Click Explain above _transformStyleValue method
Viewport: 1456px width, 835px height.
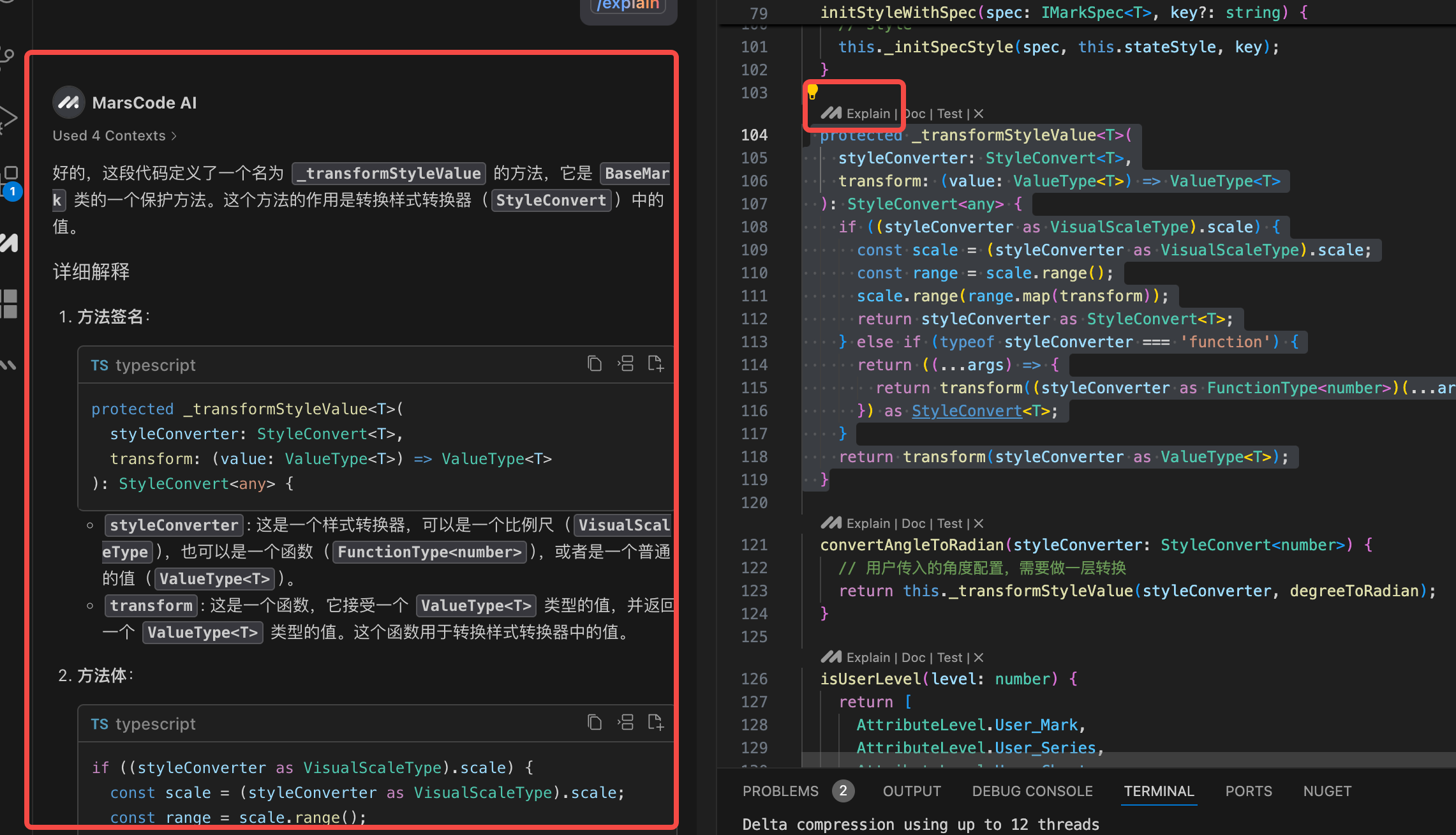click(868, 114)
